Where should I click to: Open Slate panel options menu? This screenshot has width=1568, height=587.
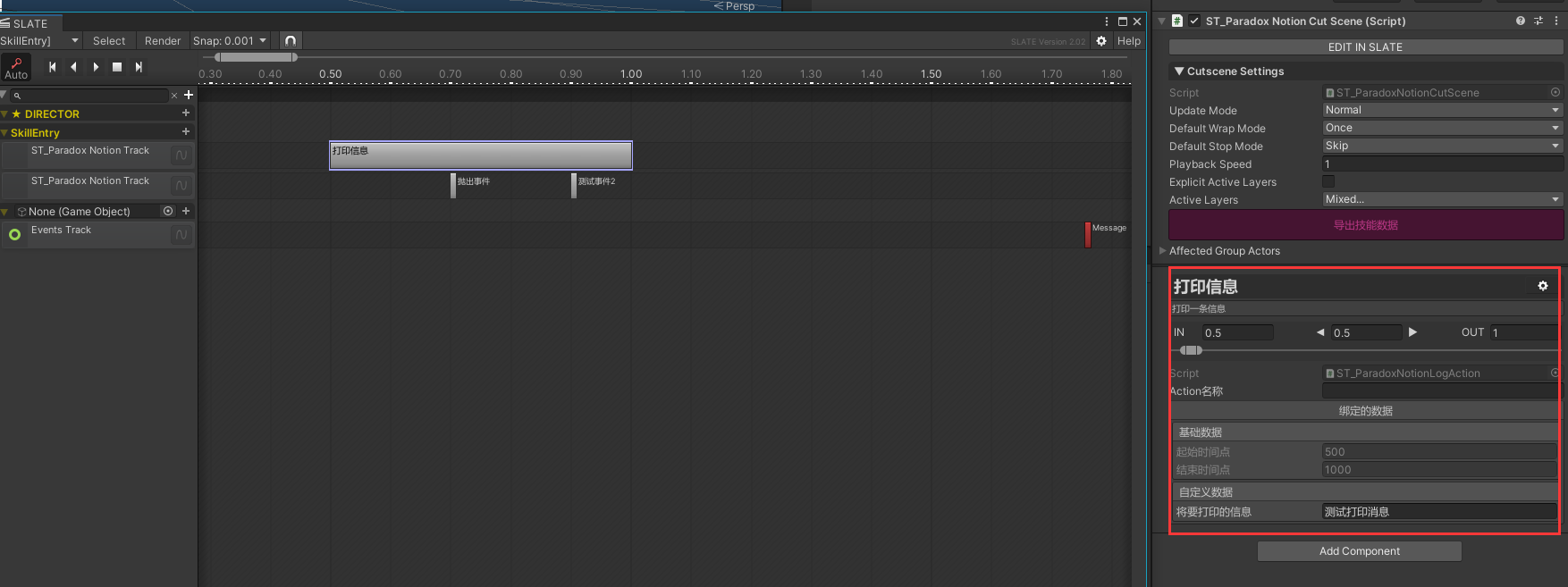click(1107, 21)
